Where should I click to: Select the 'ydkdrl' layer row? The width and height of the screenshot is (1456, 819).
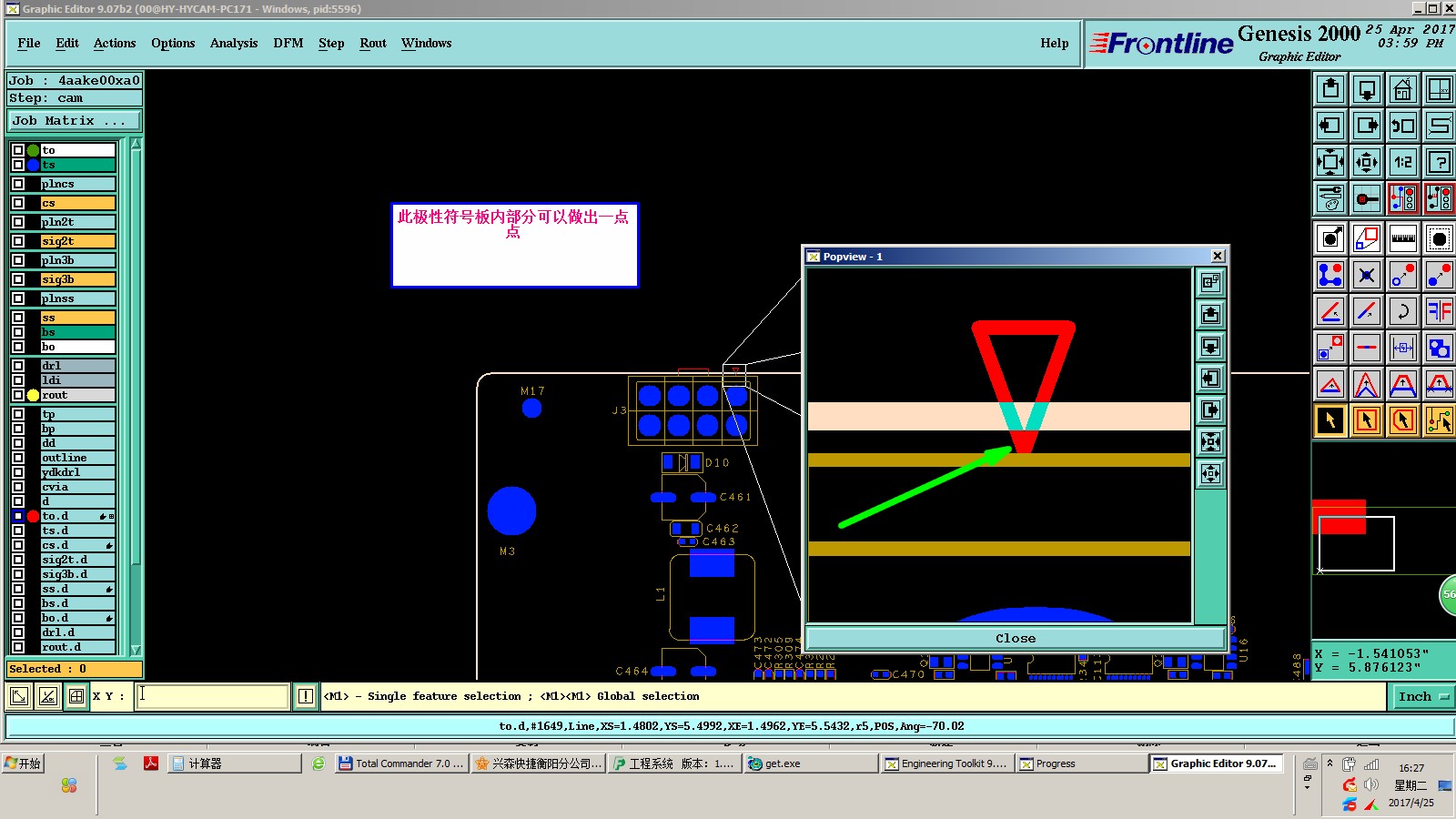pos(77,472)
